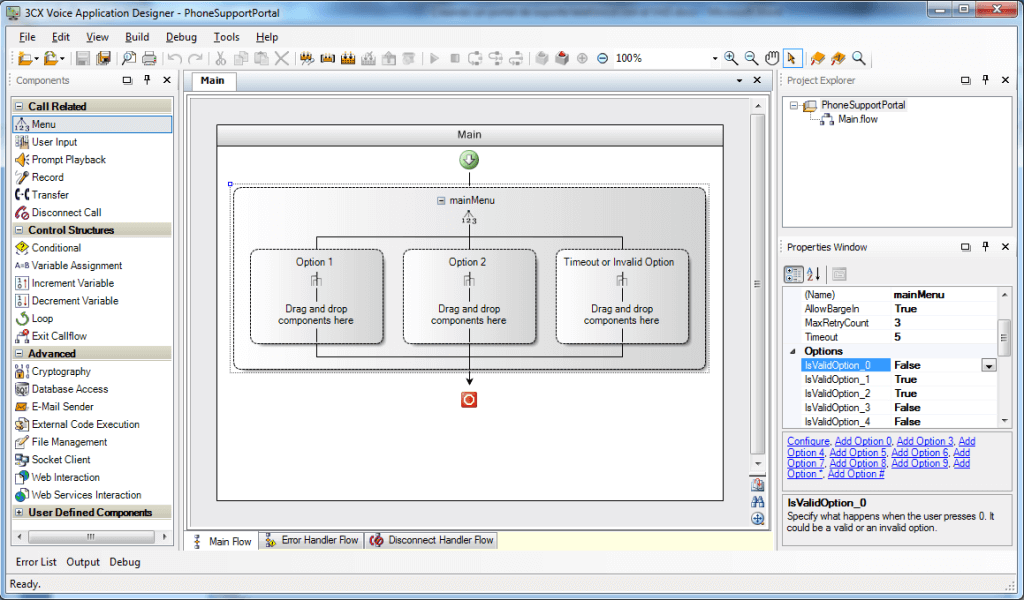This screenshot has height=600, width=1024.
Task: Collapse the Call Related section
Action: click(19, 106)
